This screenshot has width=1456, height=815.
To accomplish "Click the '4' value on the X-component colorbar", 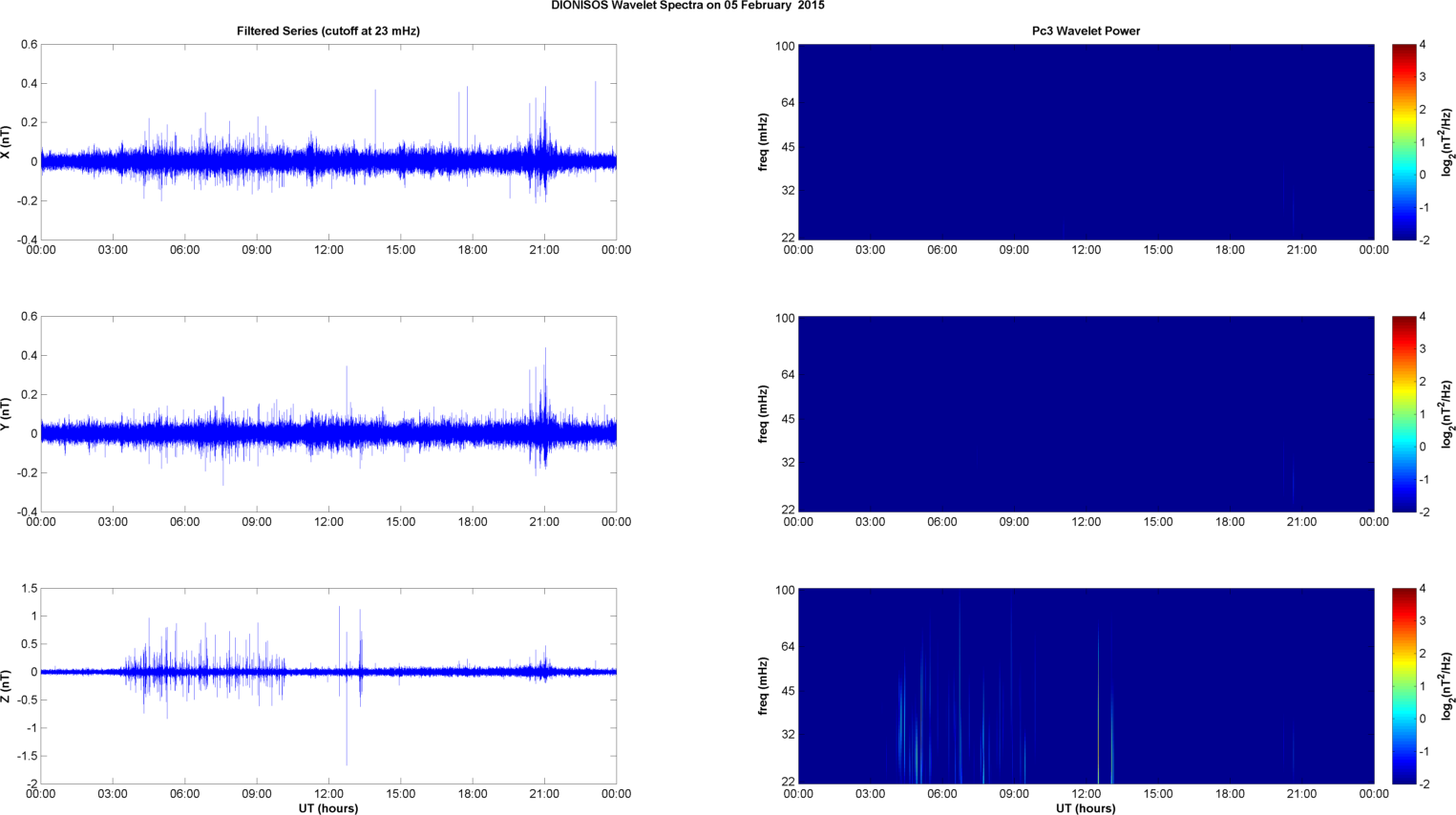I will pos(1423,45).
